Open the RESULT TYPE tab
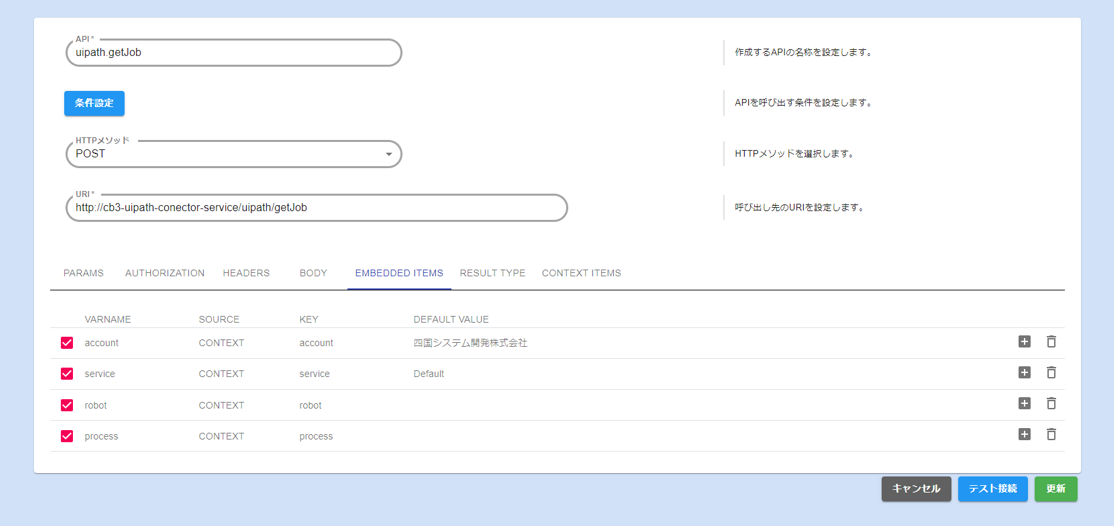Screen dimensions: 1114x526 492,273
